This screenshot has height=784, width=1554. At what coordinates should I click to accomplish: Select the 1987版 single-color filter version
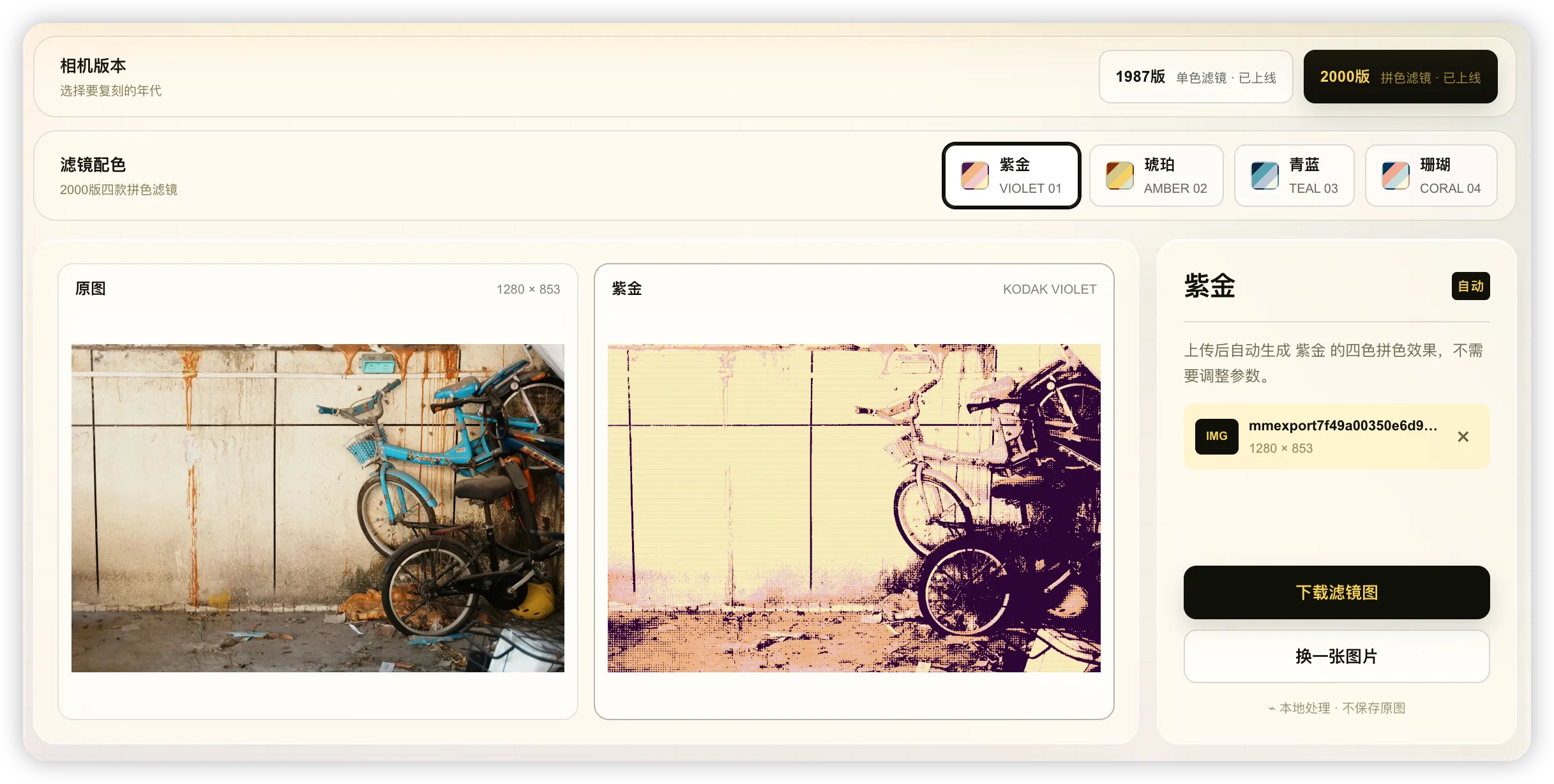tap(1195, 77)
